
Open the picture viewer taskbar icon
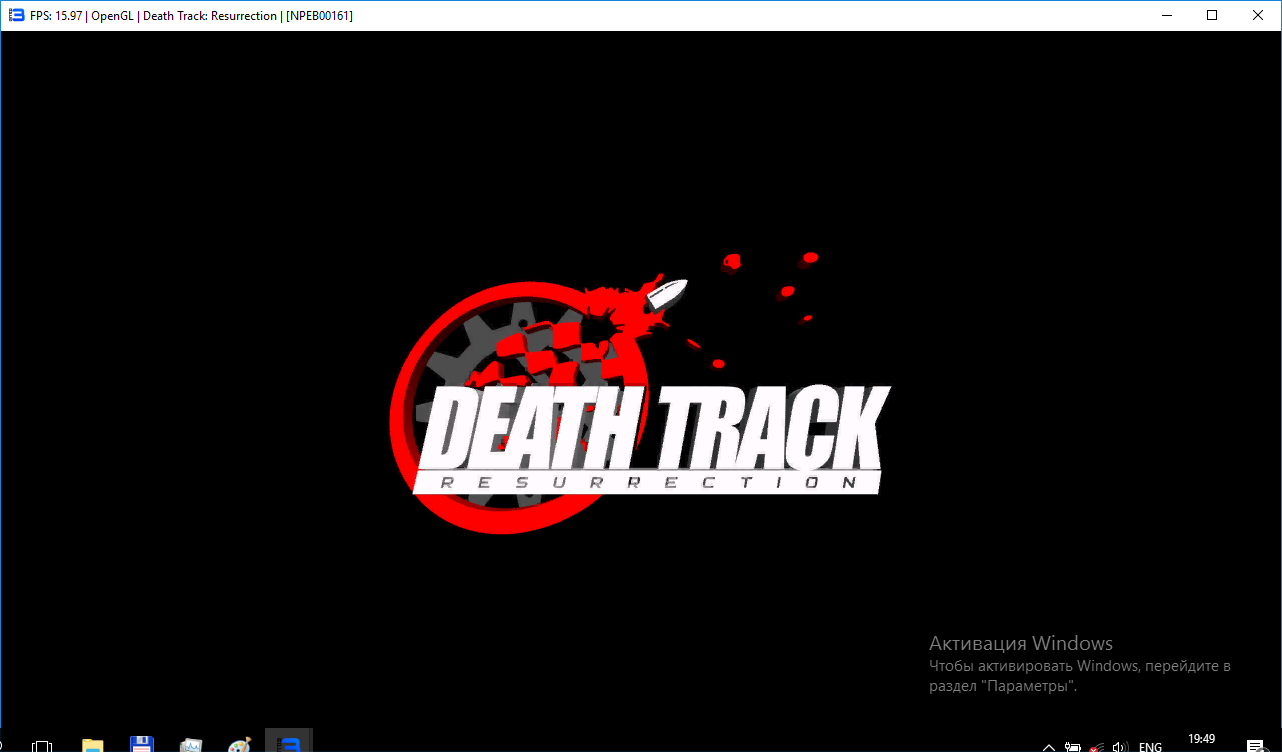point(190,745)
